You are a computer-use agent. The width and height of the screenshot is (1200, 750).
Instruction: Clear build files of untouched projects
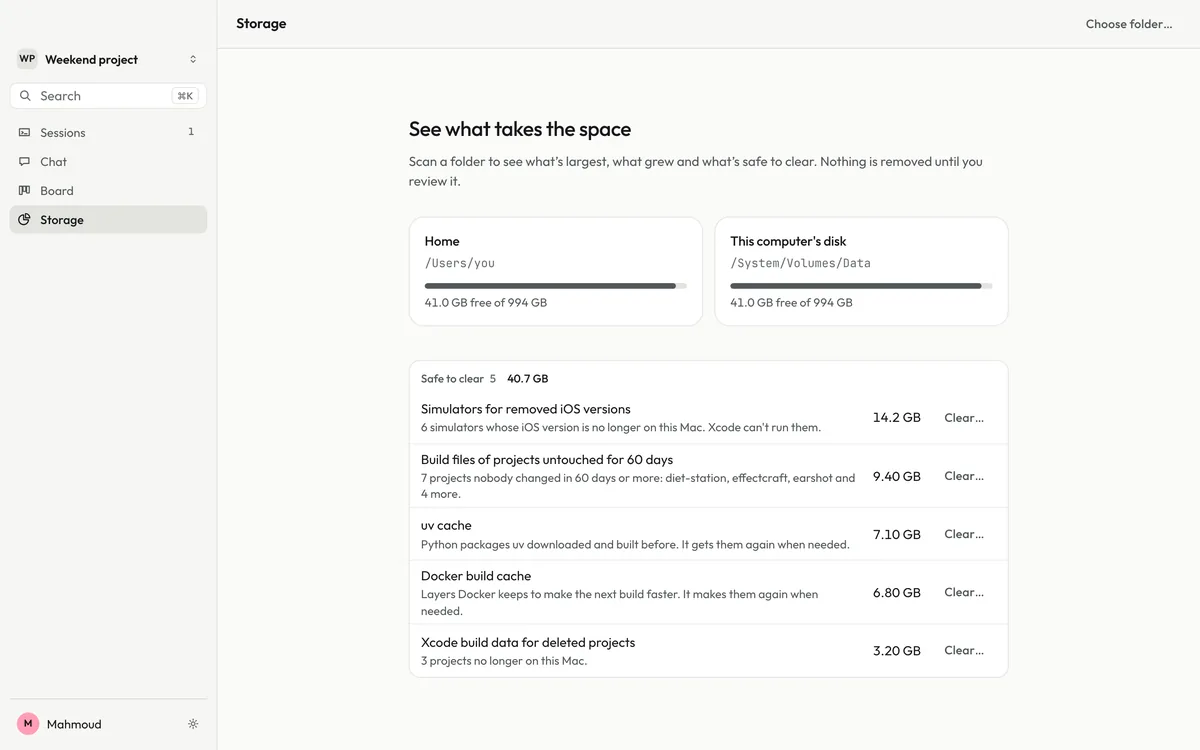[x=964, y=476]
